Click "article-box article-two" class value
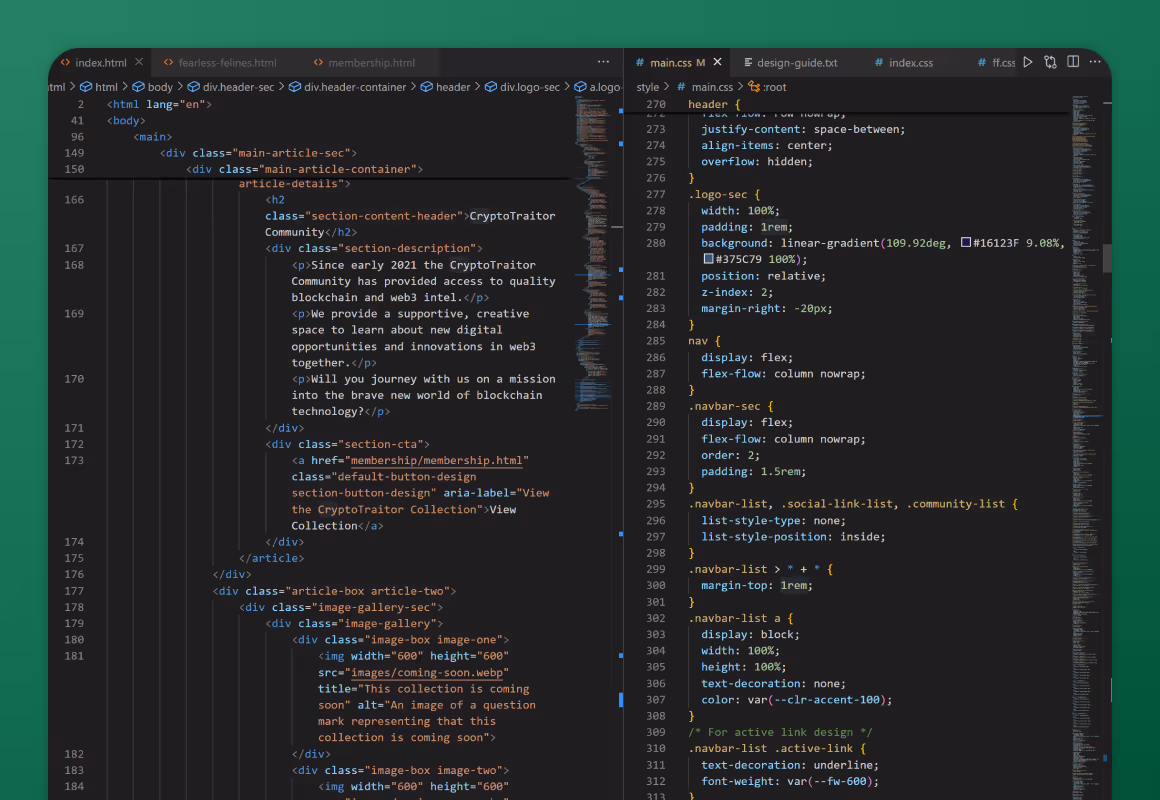Viewport: 1160px width, 800px height. (x=367, y=591)
